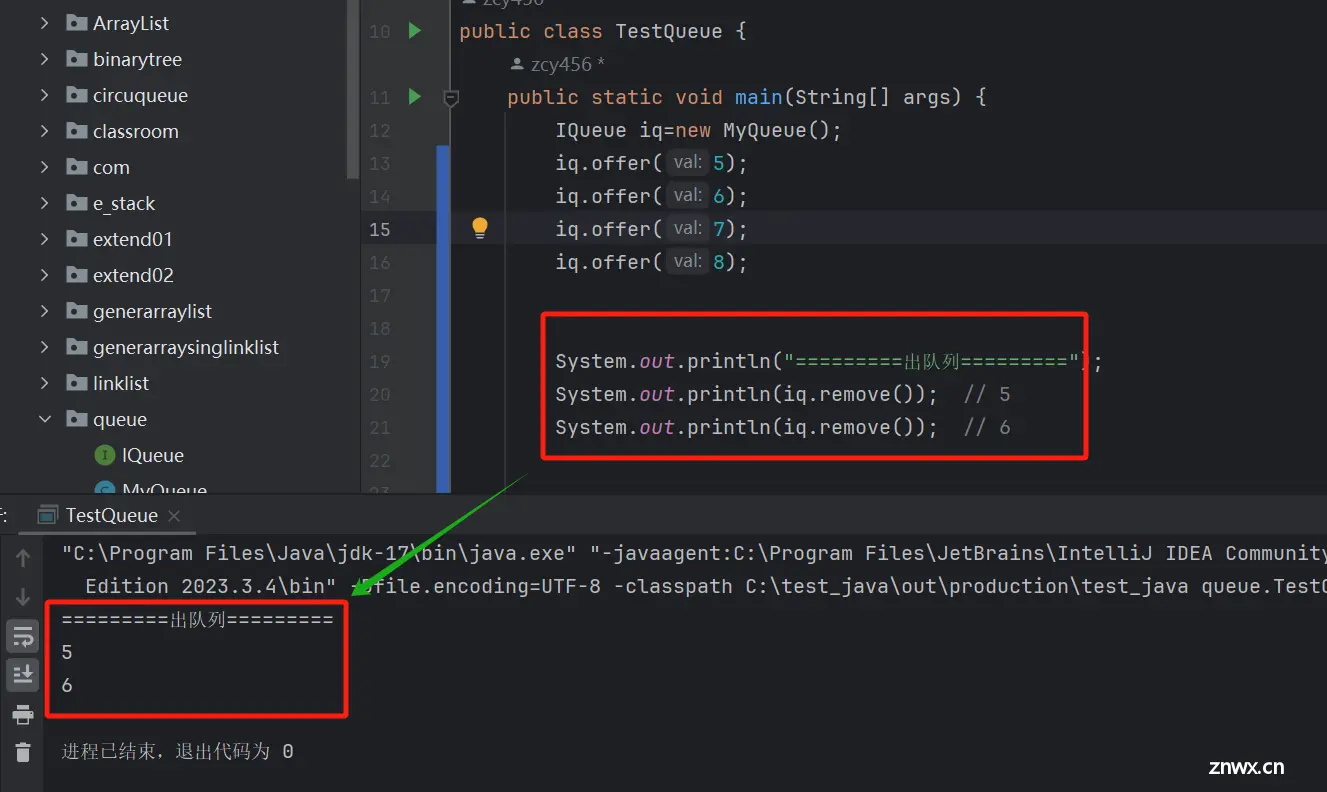Select the queue package in the tree
This screenshot has height=792, width=1327.
pyautogui.click(x=120, y=419)
